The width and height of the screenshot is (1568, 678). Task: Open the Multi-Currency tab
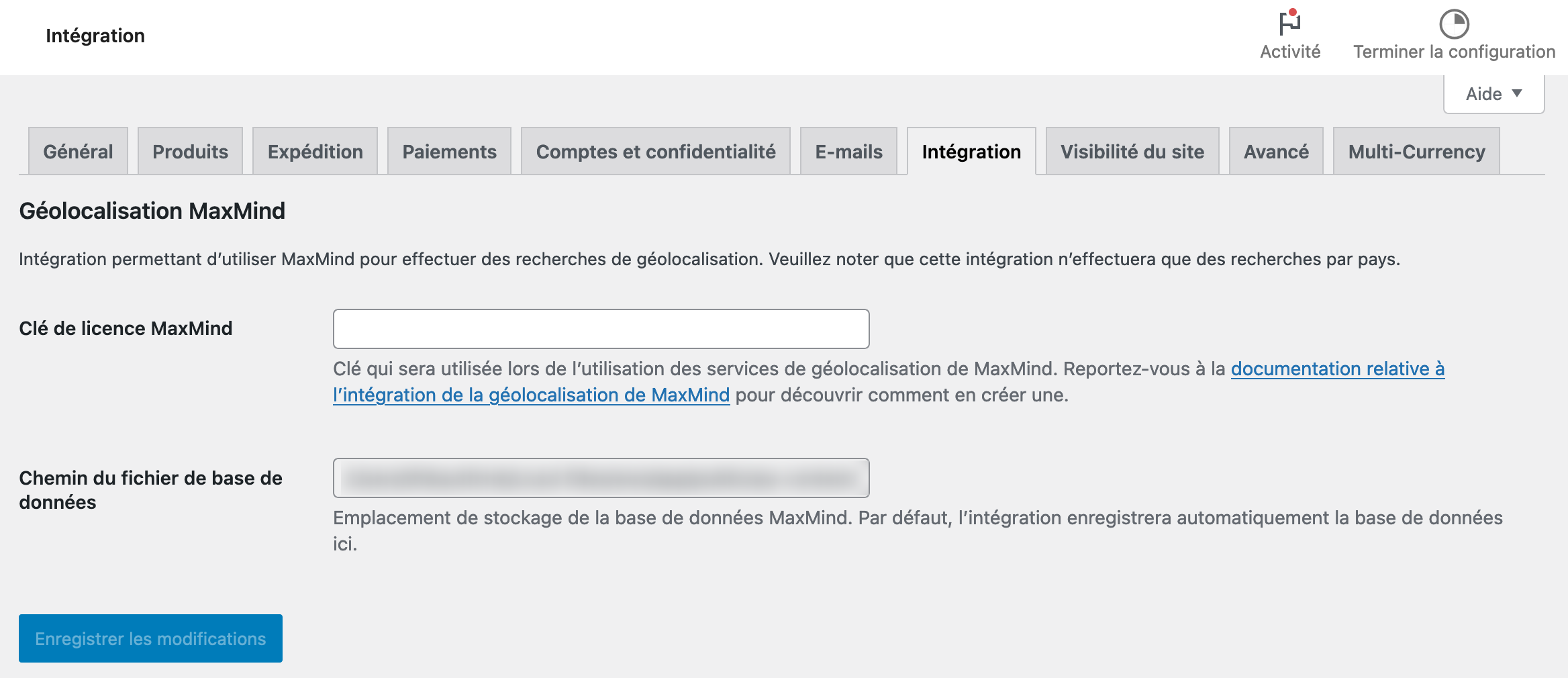coord(1416,152)
